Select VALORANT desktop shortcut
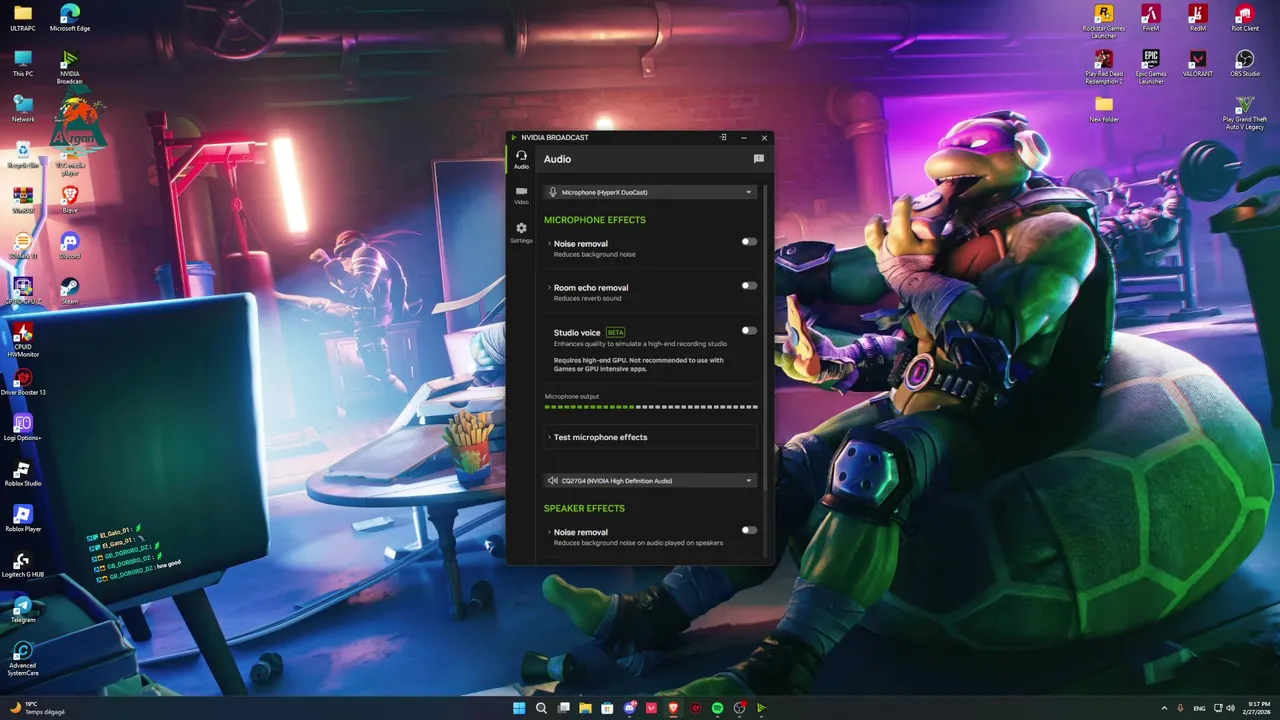 1198,63
